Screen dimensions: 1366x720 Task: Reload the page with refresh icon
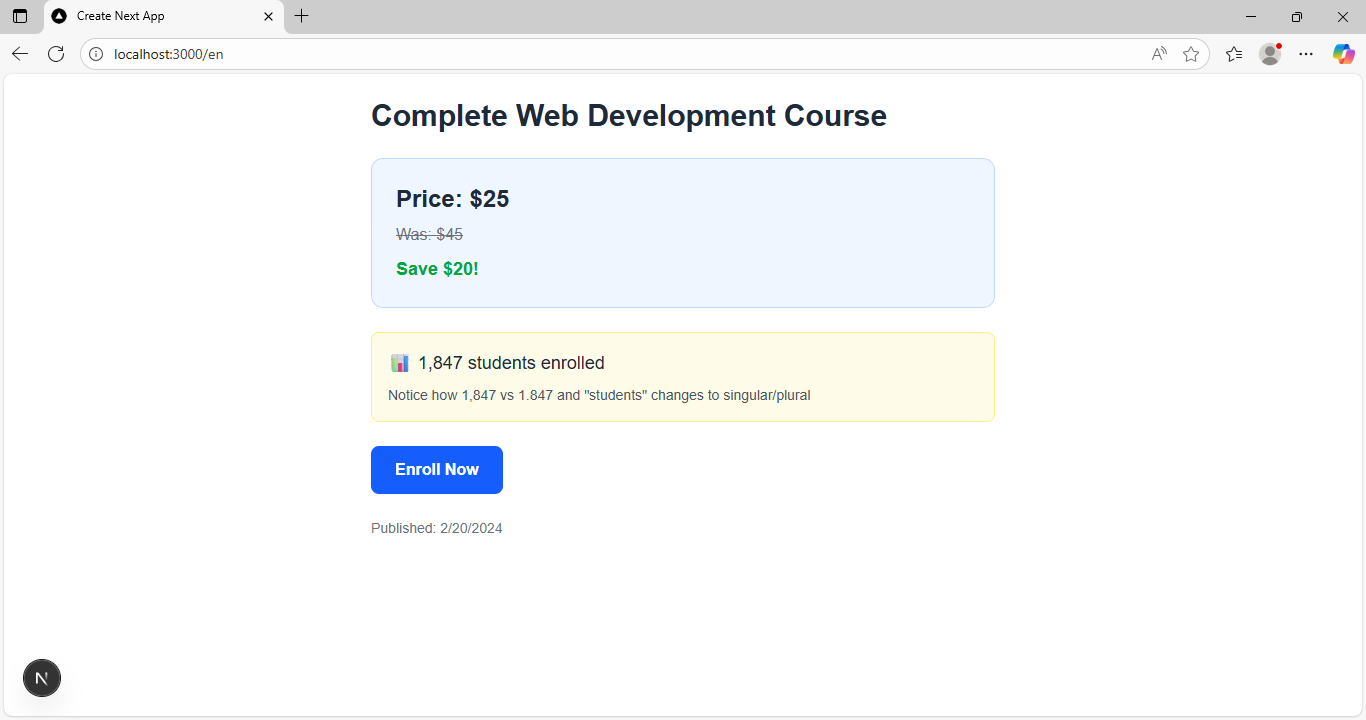pyautogui.click(x=56, y=54)
